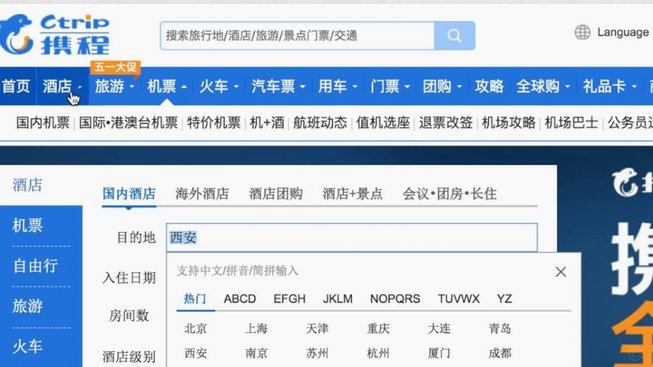The width and height of the screenshot is (653, 367).
Task: Open the 机场巴士 submenu link
Action: tap(571, 123)
